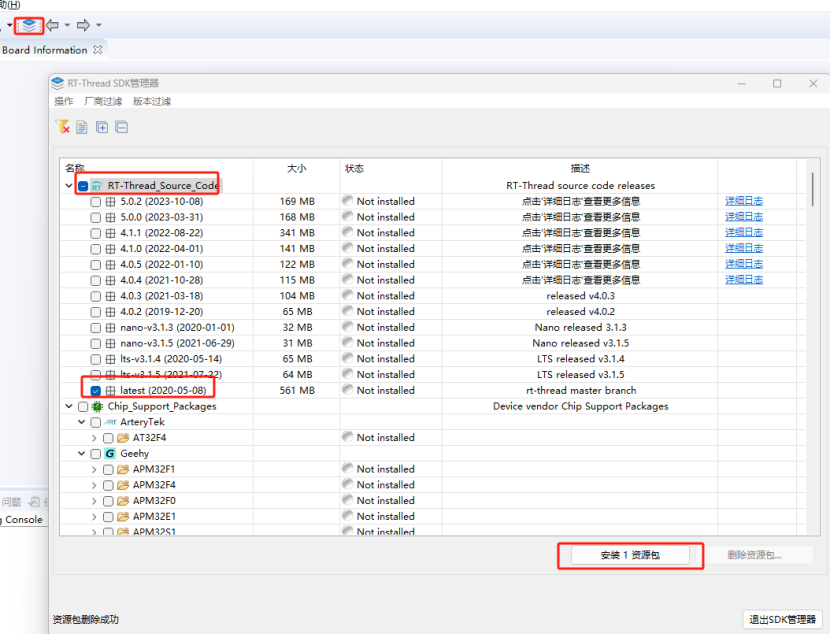
Task: Open the 操作 menu
Action: pyautogui.click(x=63, y=102)
